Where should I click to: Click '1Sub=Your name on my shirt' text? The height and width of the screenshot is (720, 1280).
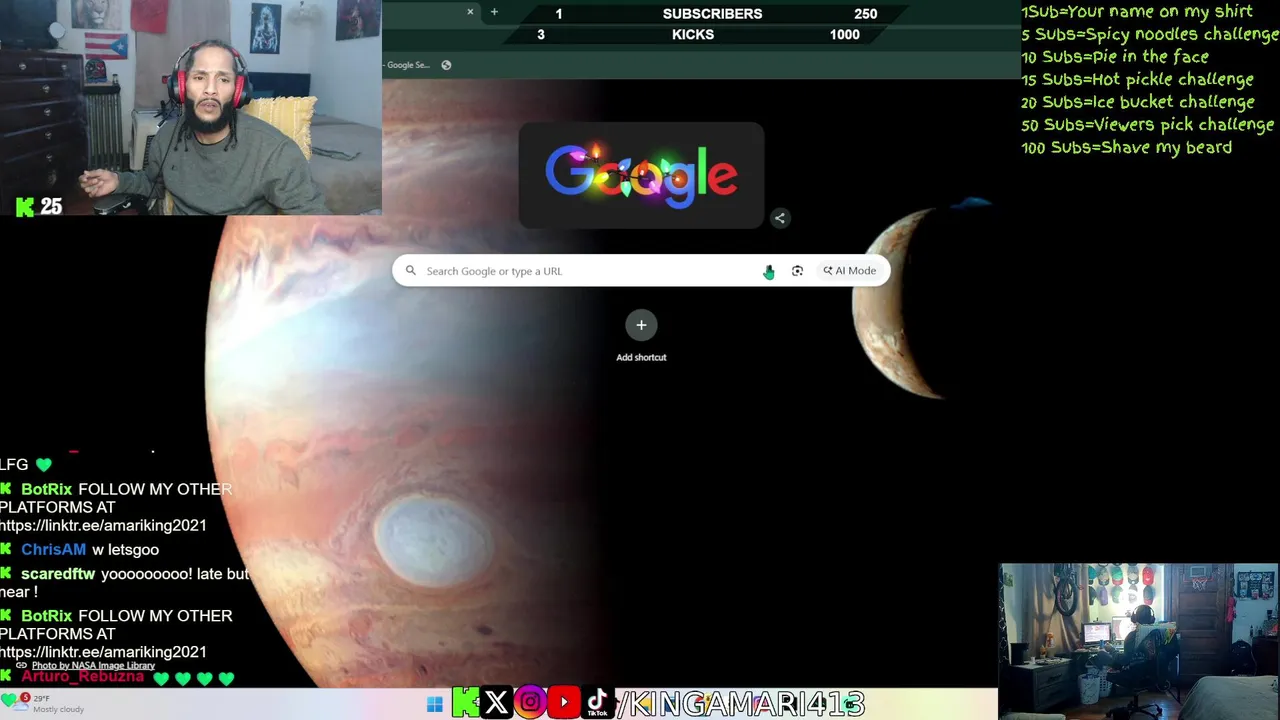1137,11
